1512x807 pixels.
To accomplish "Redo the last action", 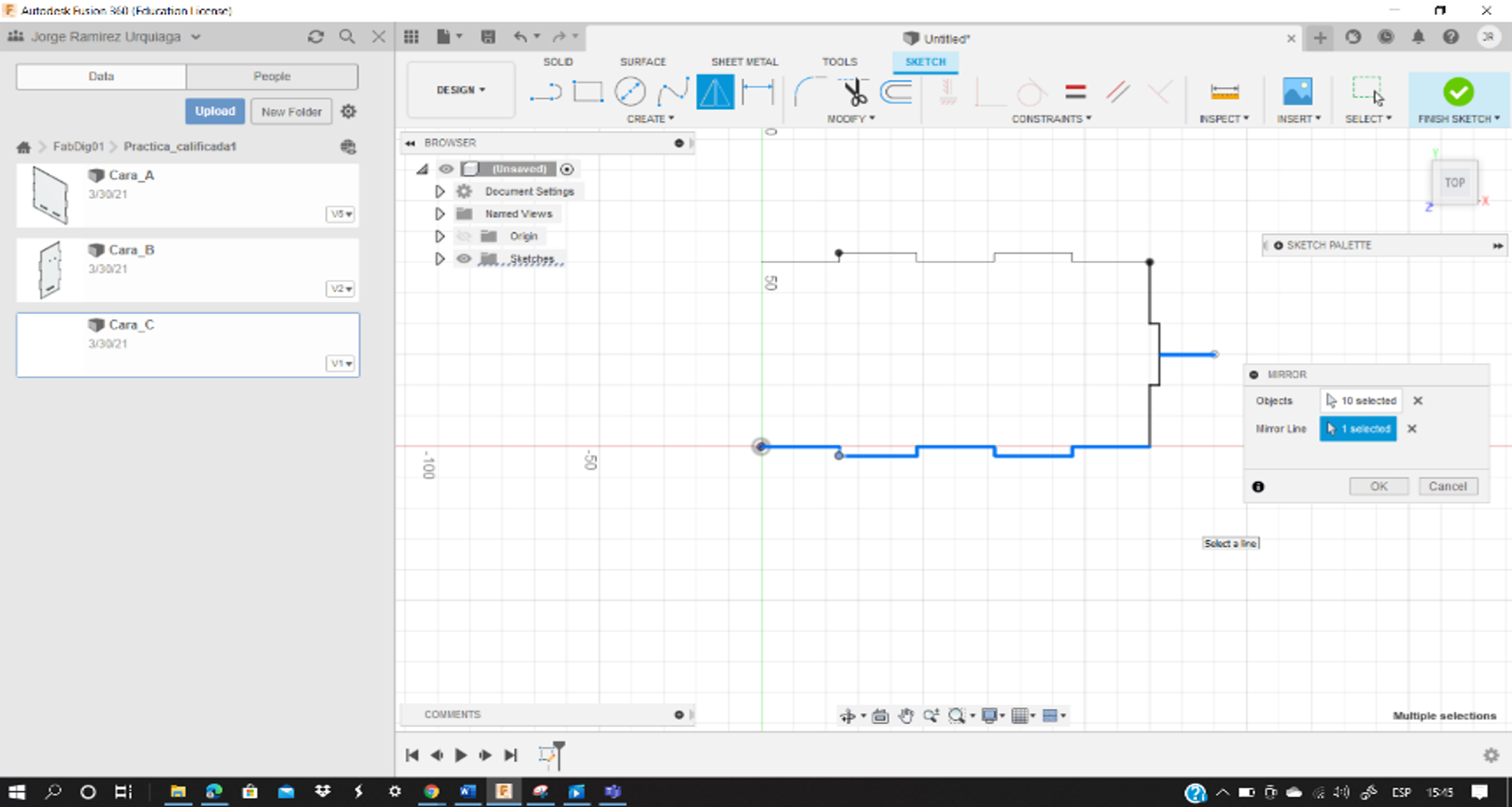I will (558, 37).
